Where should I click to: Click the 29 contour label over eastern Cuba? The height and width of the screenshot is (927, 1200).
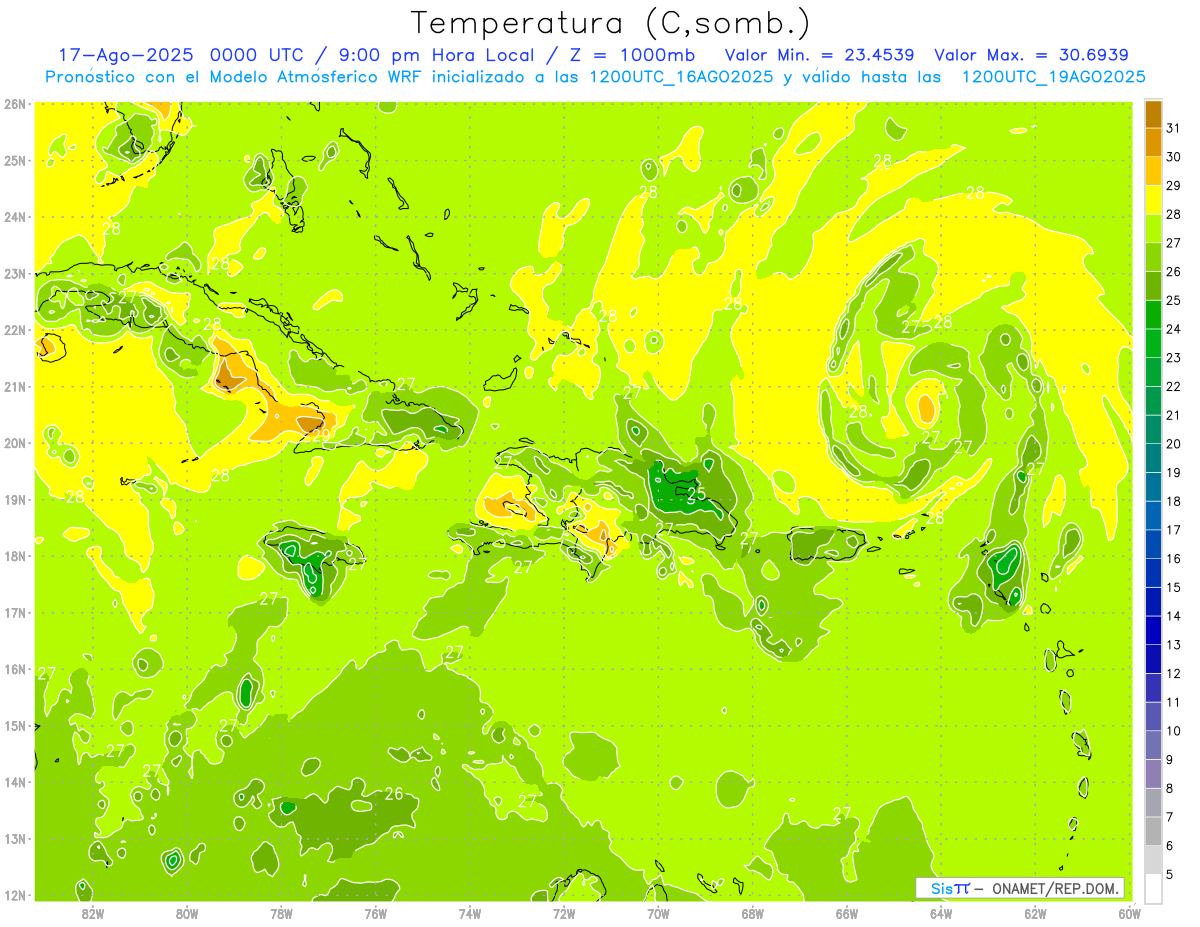[x=320, y=434]
